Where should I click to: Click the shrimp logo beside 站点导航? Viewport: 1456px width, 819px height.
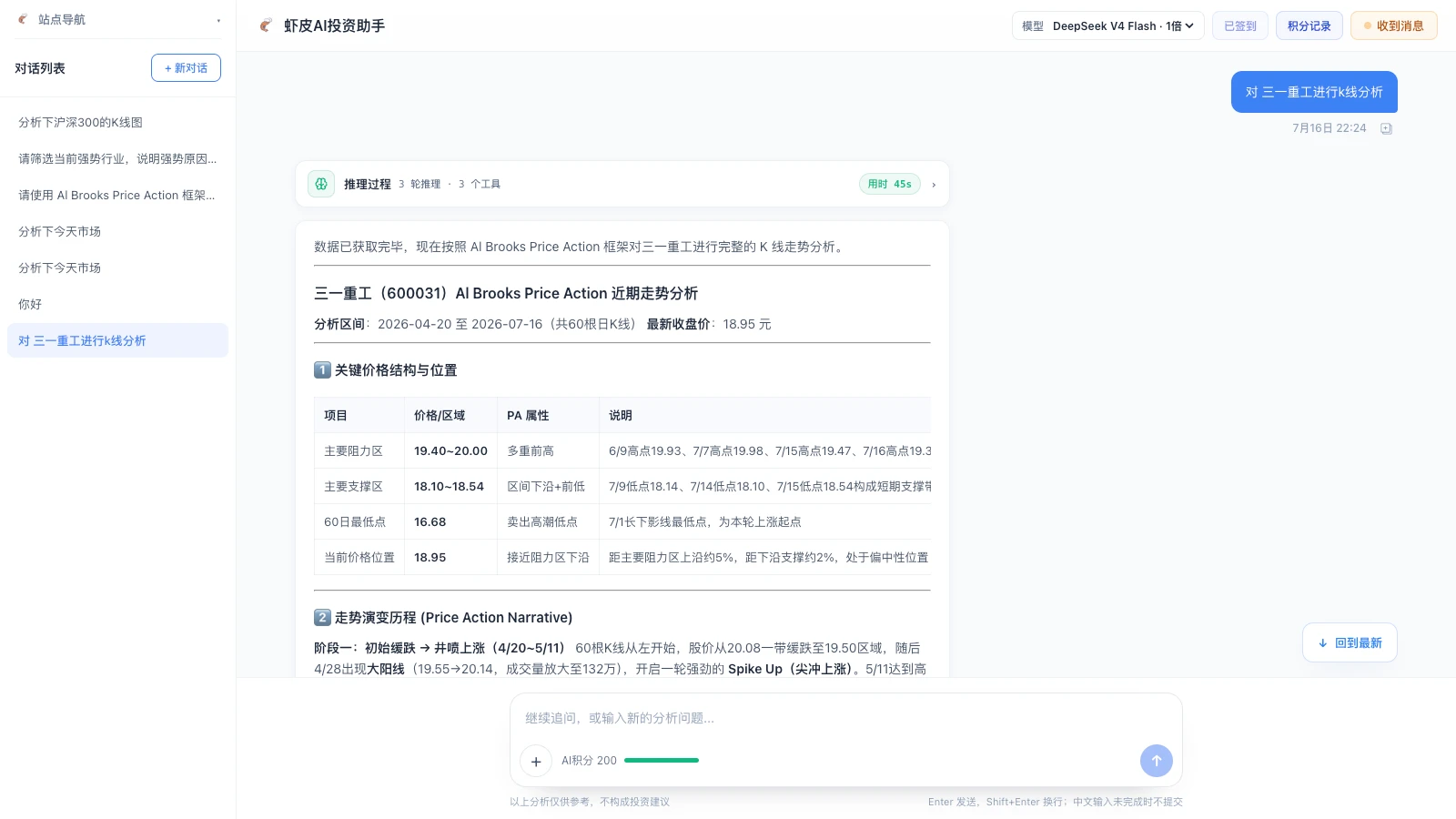point(23,19)
